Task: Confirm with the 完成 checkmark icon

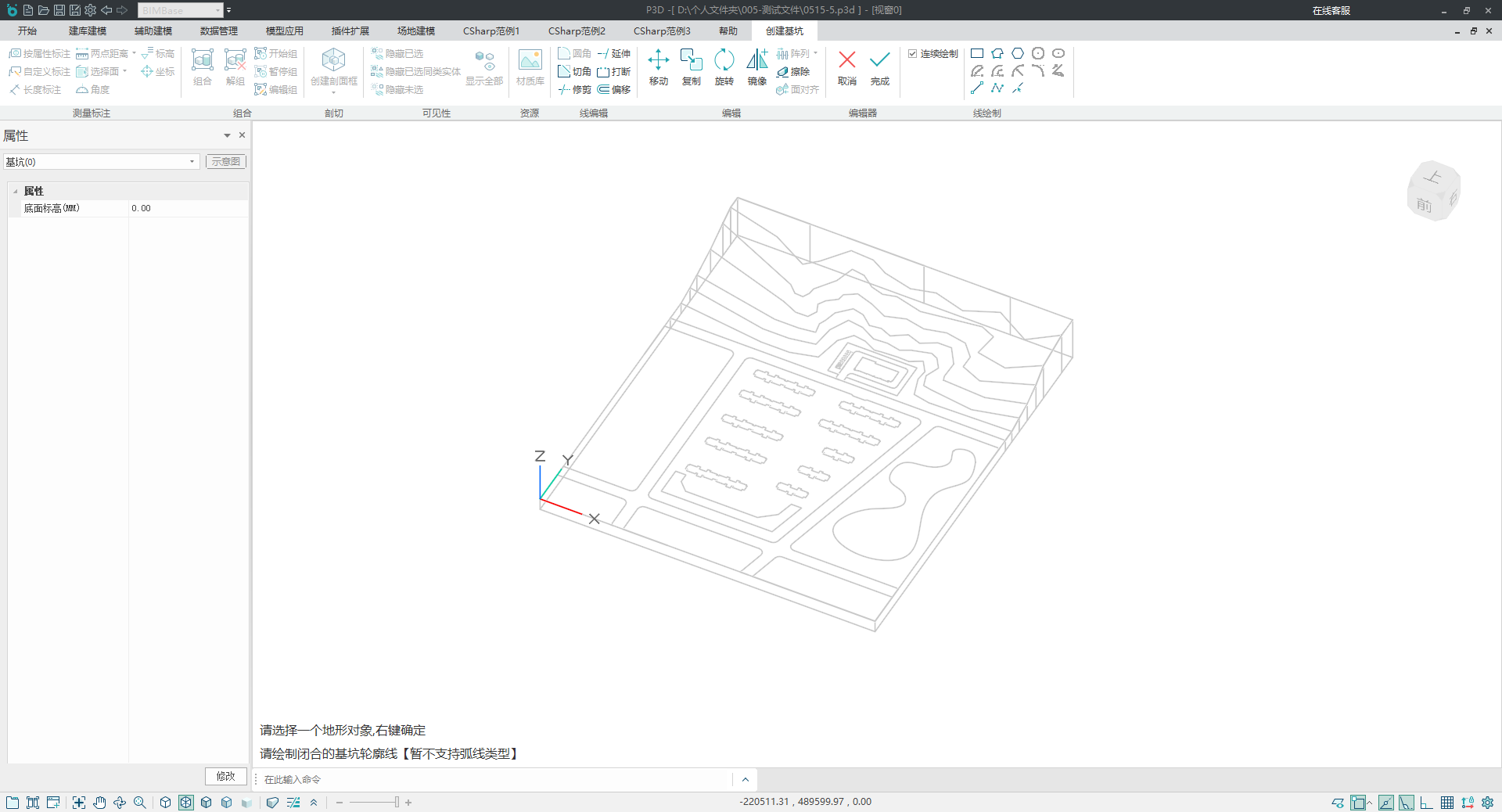Action: pyautogui.click(x=879, y=60)
